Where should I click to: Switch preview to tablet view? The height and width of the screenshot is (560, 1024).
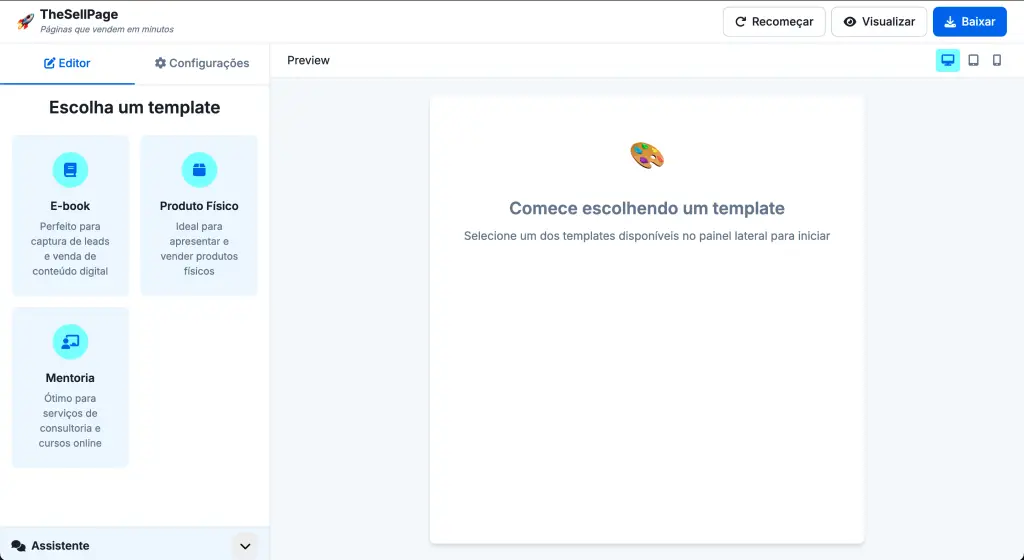tap(973, 60)
